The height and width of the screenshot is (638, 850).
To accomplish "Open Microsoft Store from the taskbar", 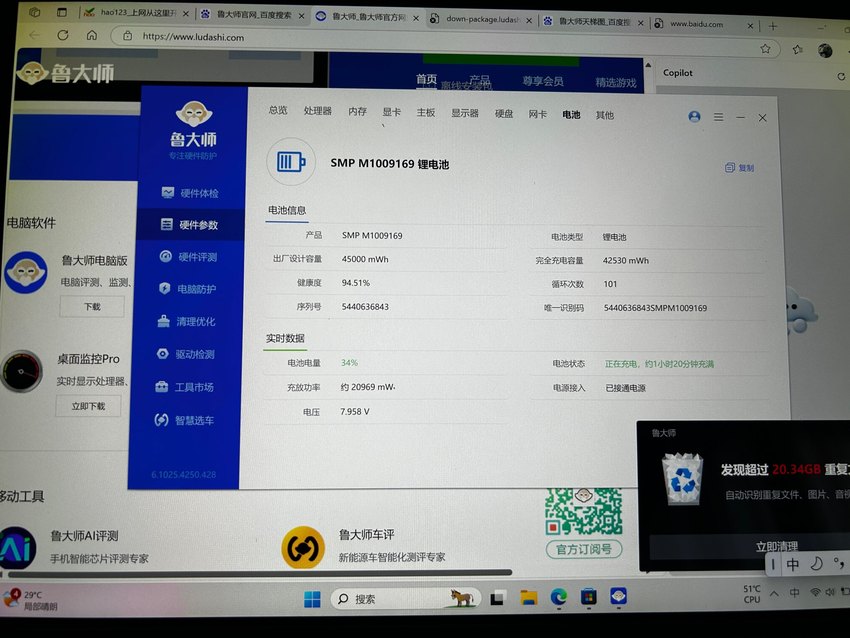I will pos(589,597).
